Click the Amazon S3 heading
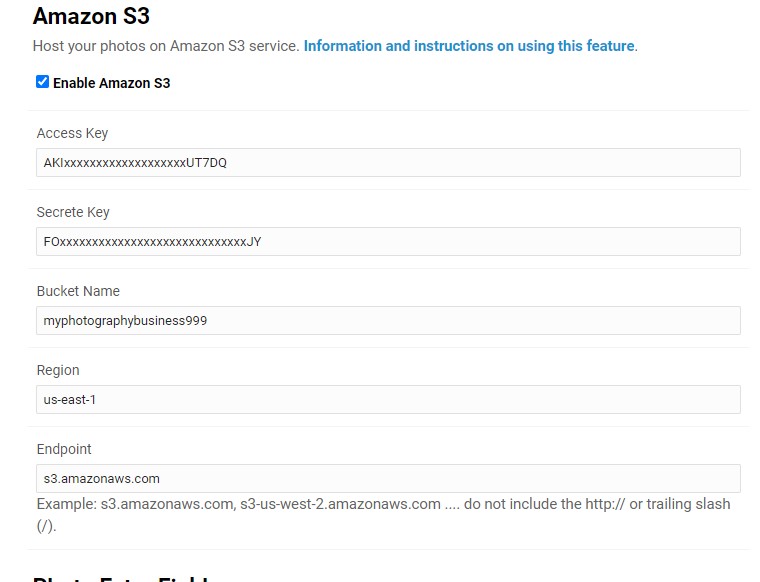 tap(91, 16)
